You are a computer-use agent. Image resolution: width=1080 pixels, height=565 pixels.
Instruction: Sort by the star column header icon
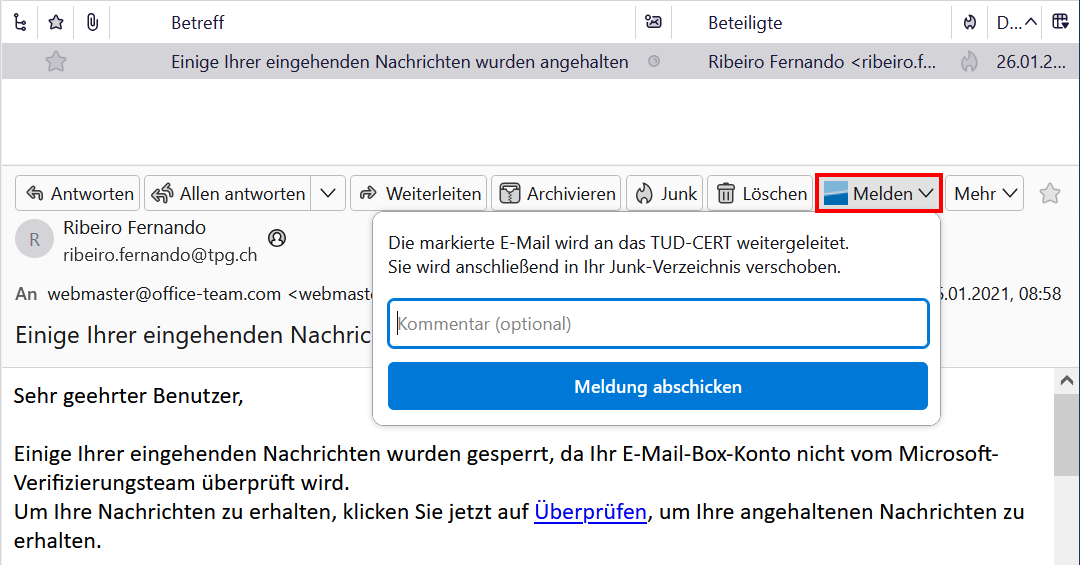pyautogui.click(x=56, y=23)
